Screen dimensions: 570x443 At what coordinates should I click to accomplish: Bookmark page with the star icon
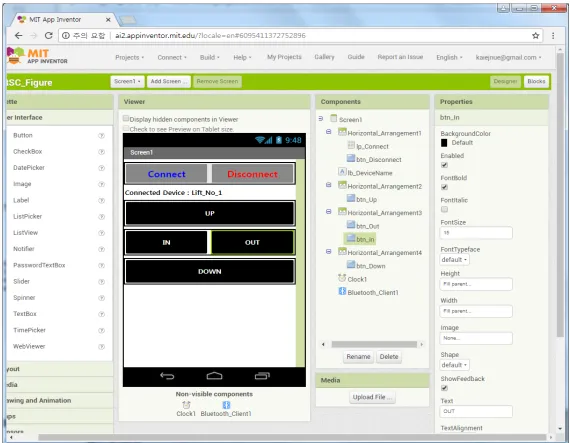[x=535, y=35]
